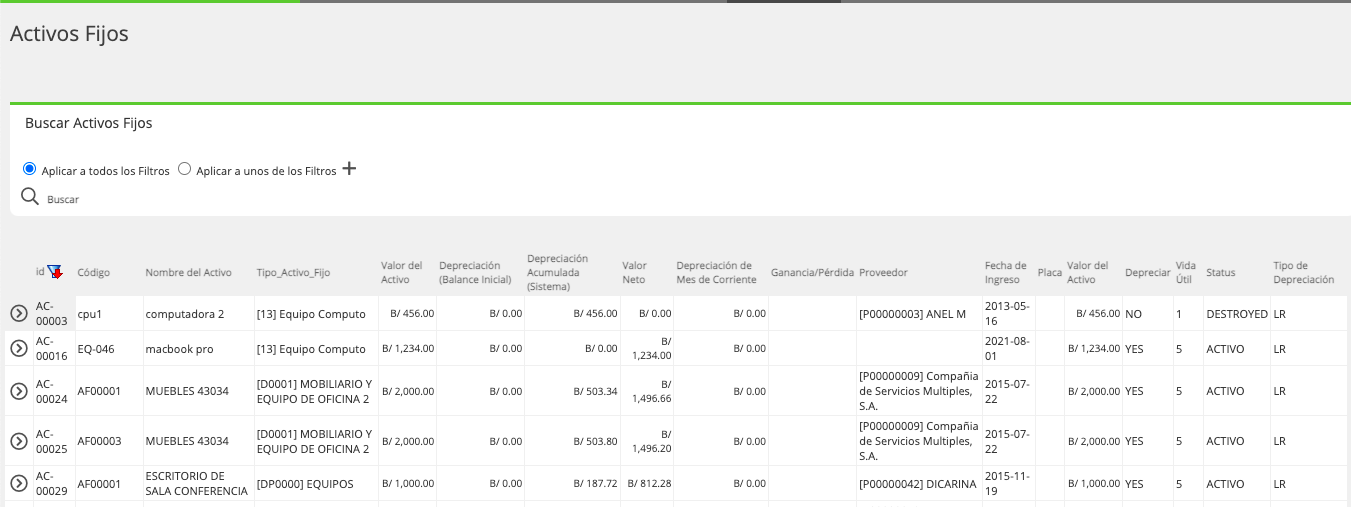Click the id cell AC-00029
The height and width of the screenshot is (507, 1351).
pyautogui.click(x=52, y=483)
